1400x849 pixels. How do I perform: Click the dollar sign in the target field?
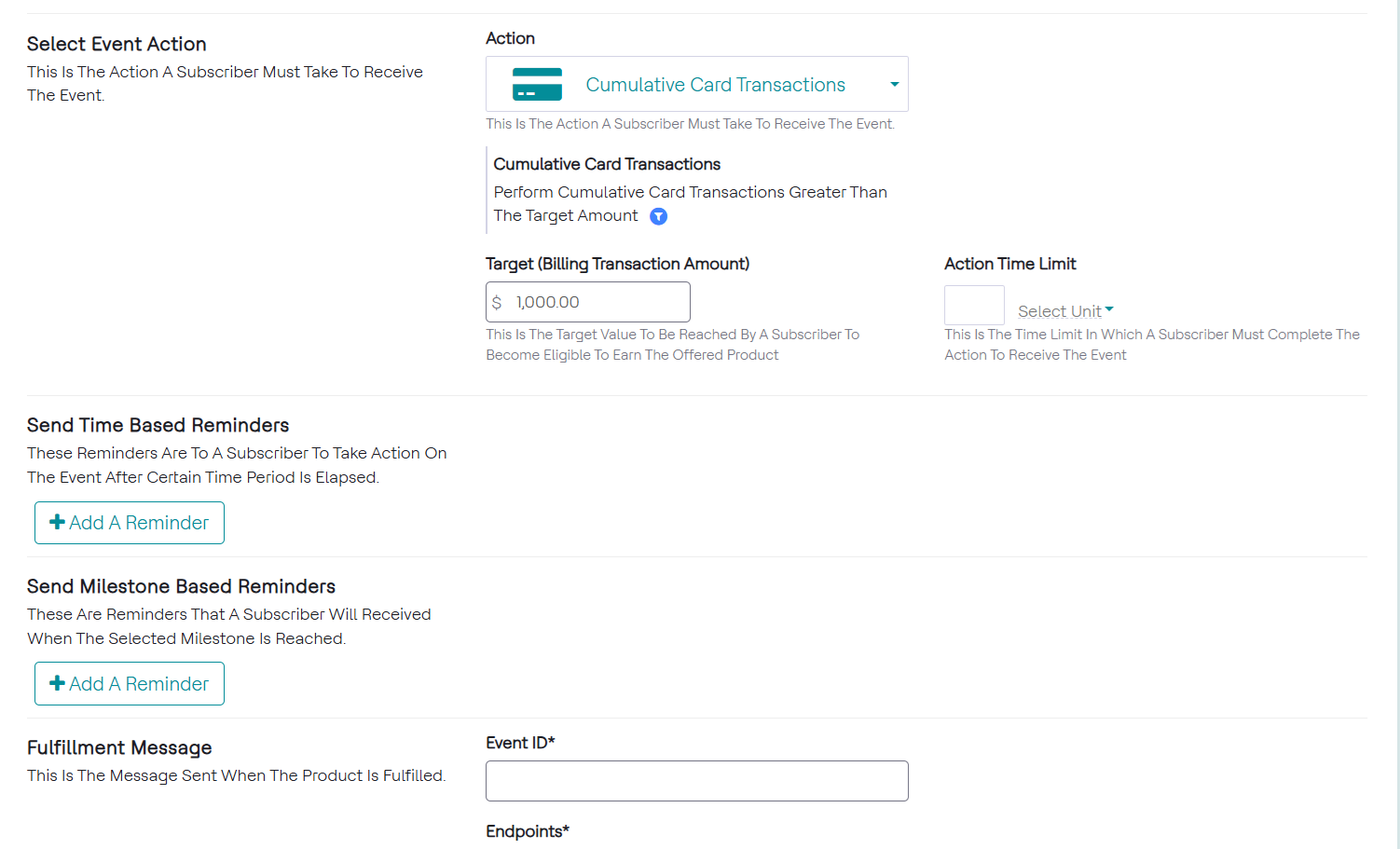(497, 302)
